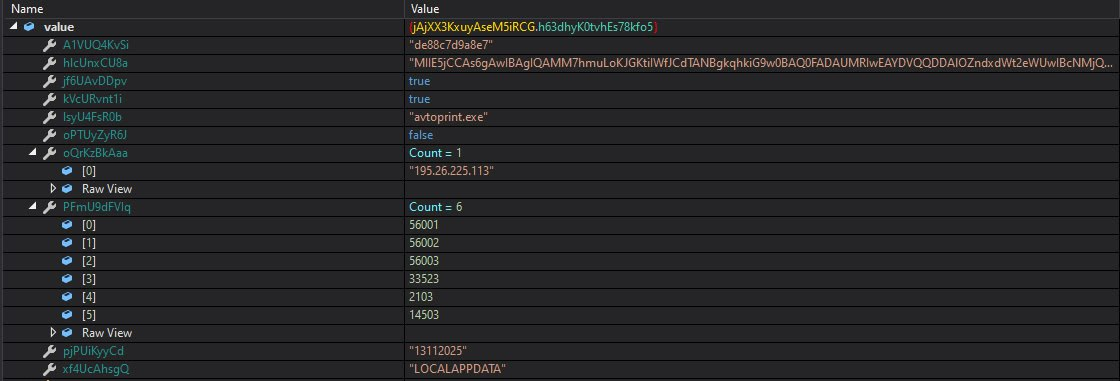Click the value type jAjXX3KxuyAseM5iRCG.h63dhyK0tvhEs78kfo5
This screenshot has width=1120, height=381.
[533, 27]
